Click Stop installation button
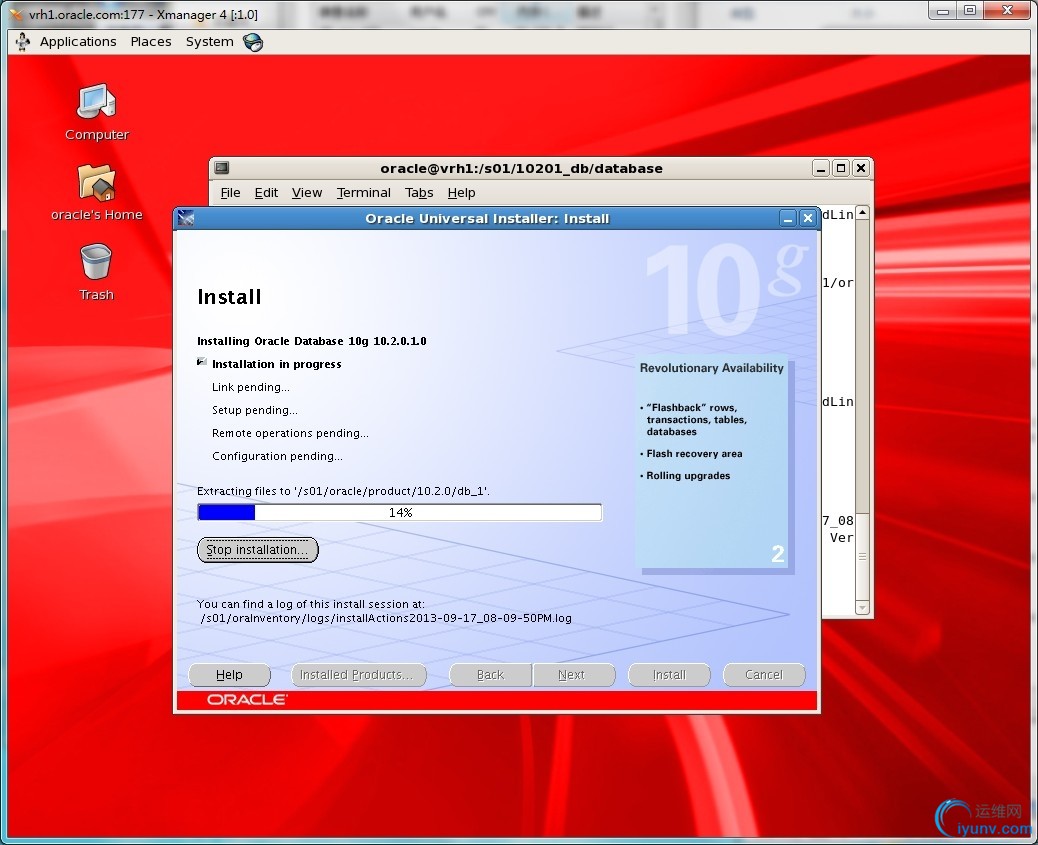The height and width of the screenshot is (845, 1038). (258, 550)
